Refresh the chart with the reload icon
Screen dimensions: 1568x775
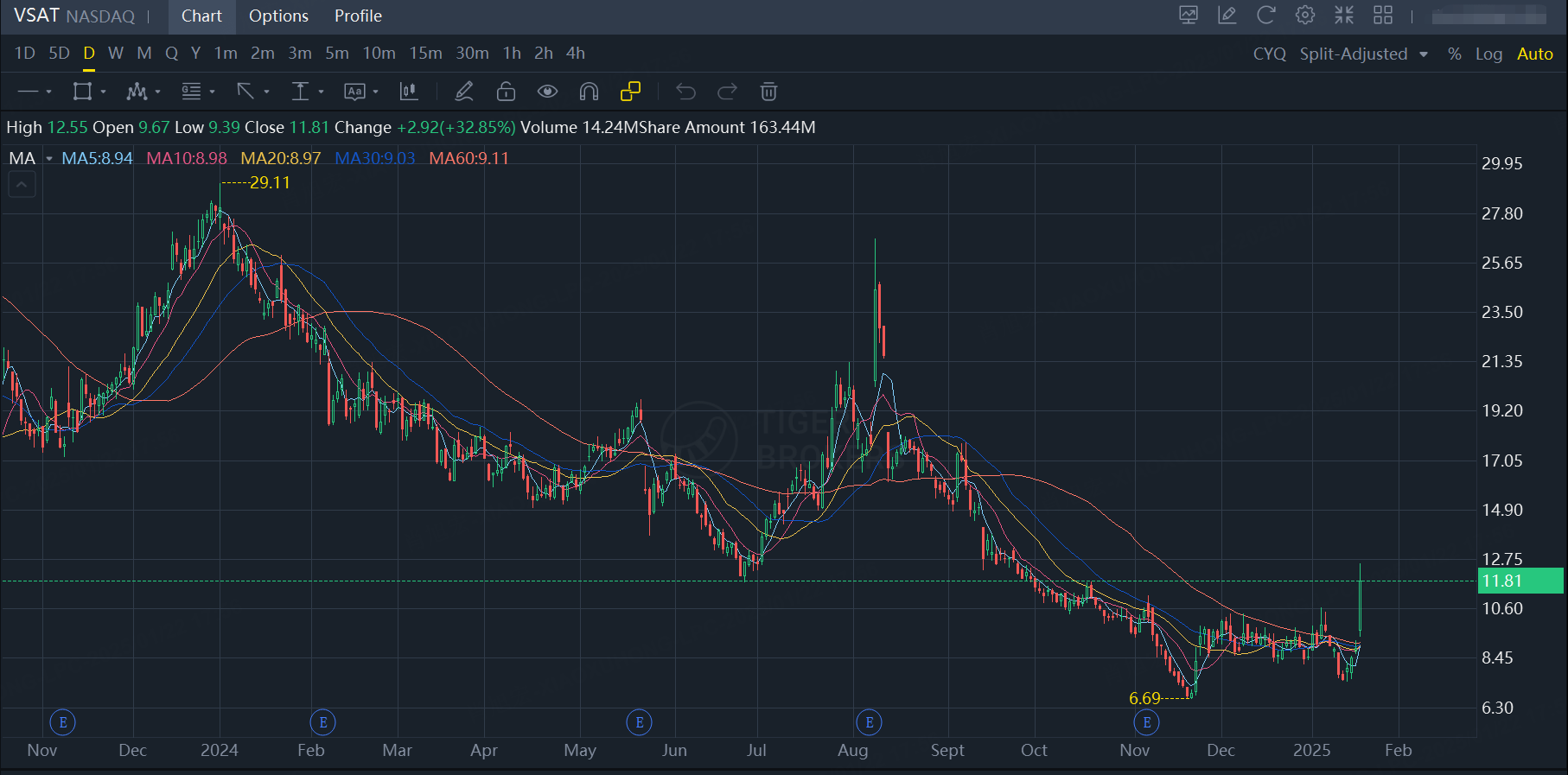[1265, 16]
